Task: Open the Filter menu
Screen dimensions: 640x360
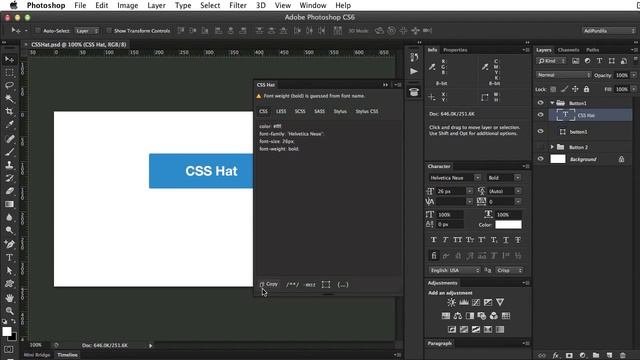Action: pos(238,5)
